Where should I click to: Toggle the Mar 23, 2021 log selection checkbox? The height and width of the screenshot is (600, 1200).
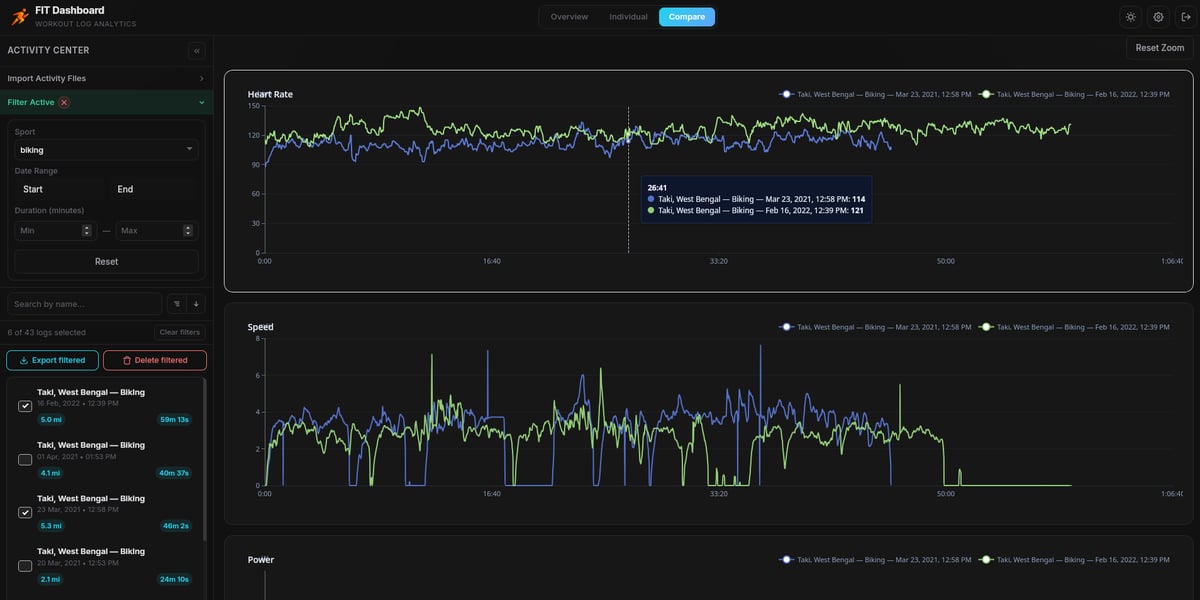point(22,512)
